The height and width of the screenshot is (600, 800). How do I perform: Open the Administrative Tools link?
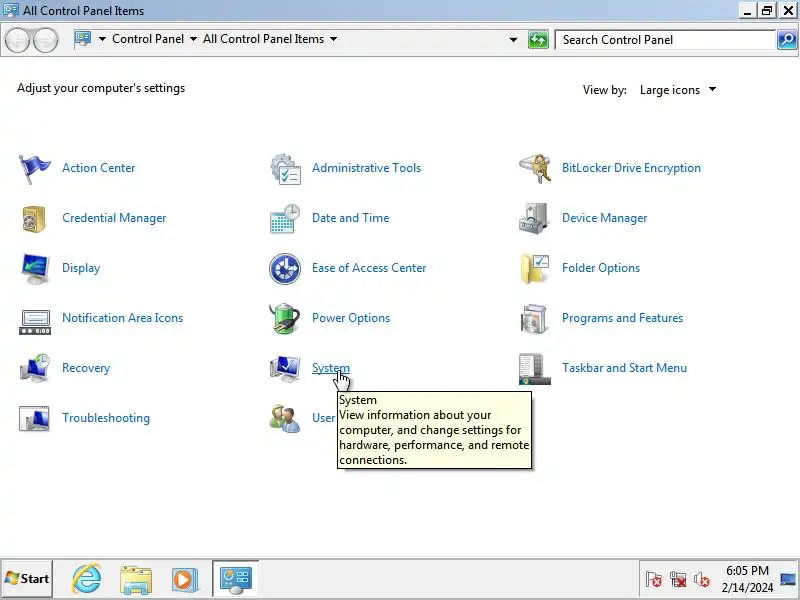(x=366, y=168)
